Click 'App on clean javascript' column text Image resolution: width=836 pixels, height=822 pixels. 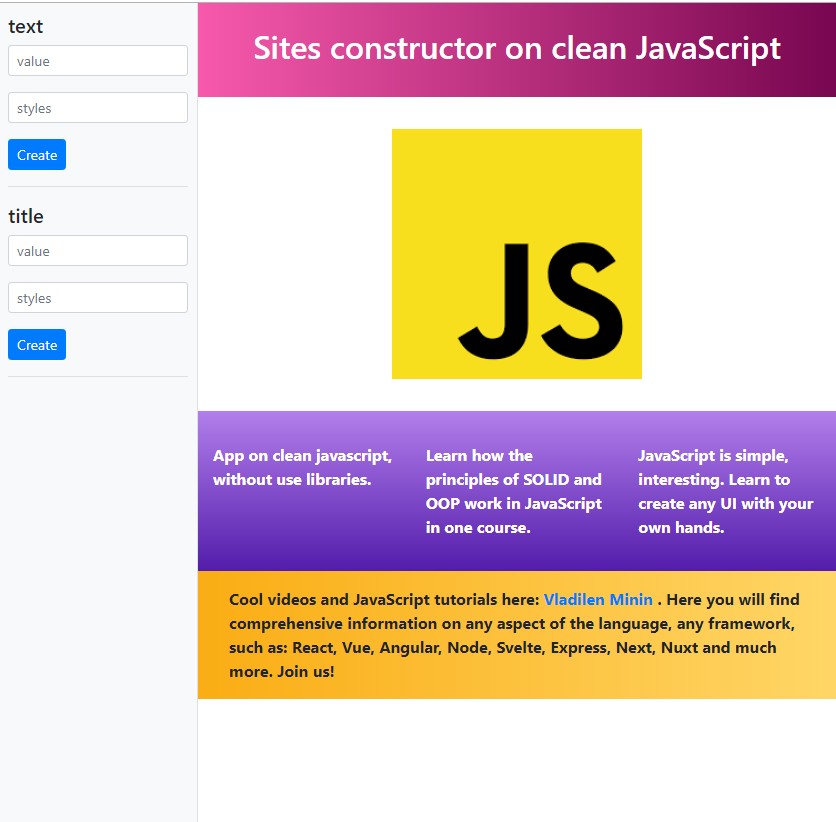coord(302,468)
